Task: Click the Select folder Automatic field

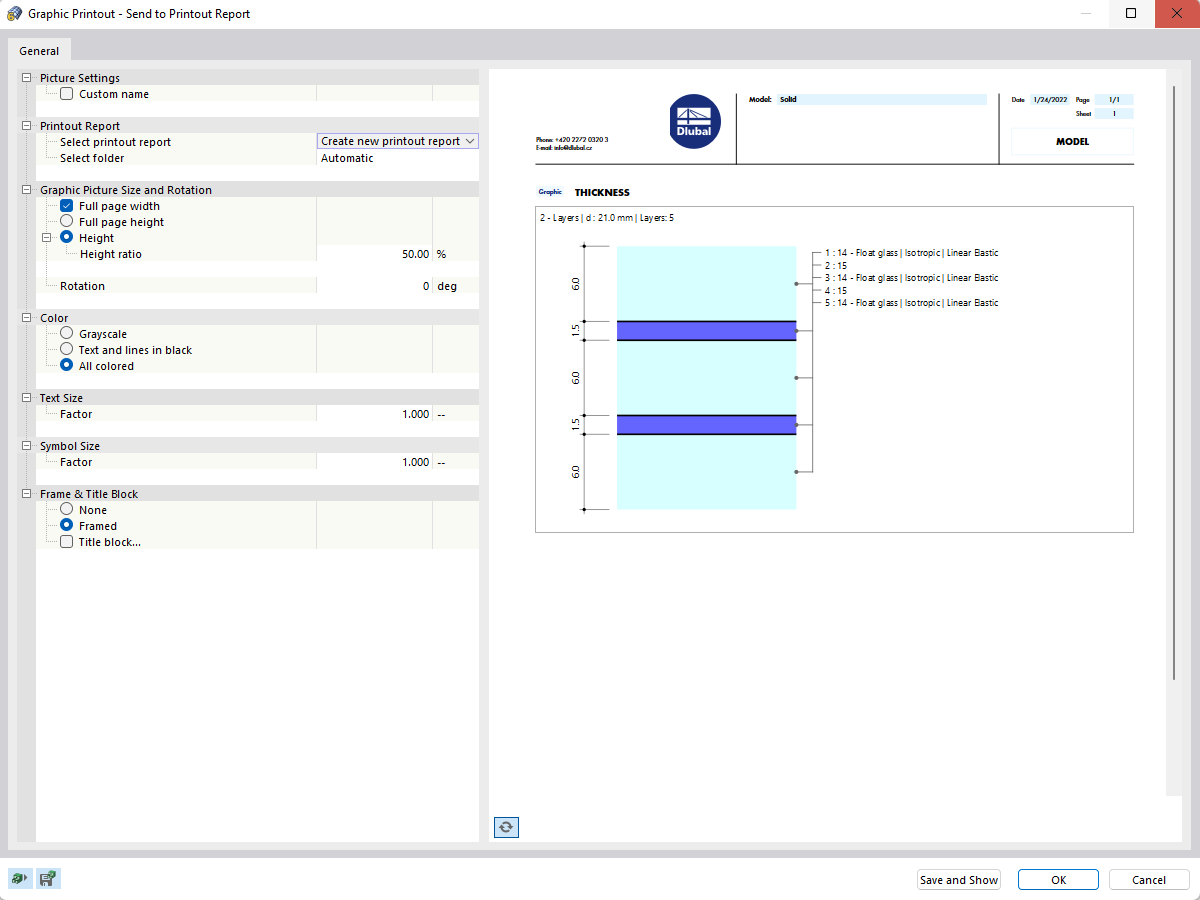Action: point(398,158)
